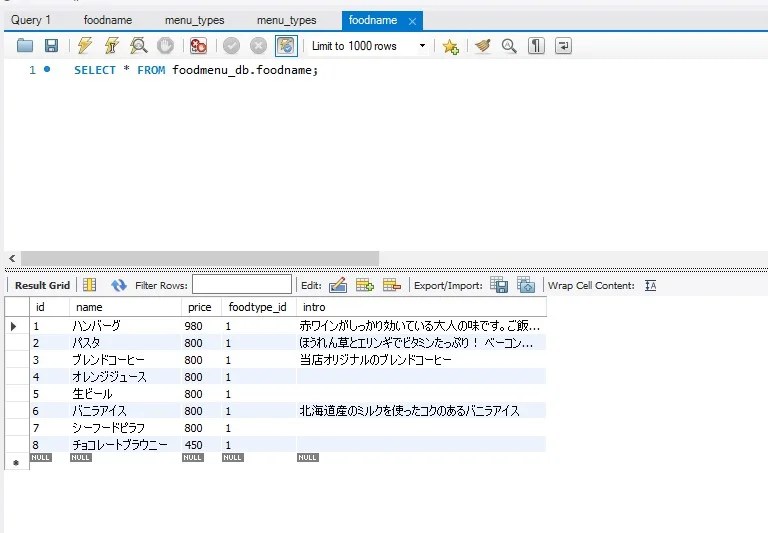Toggle Wrap Cell Content icon

pyautogui.click(x=650, y=285)
